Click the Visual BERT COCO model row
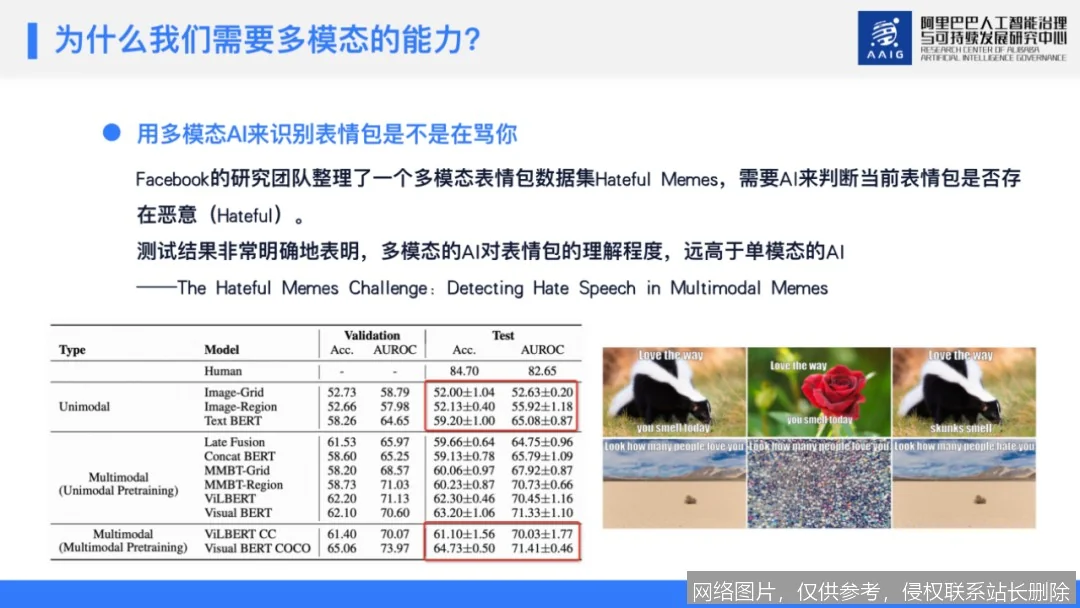1080x608 pixels. [315, 548]
